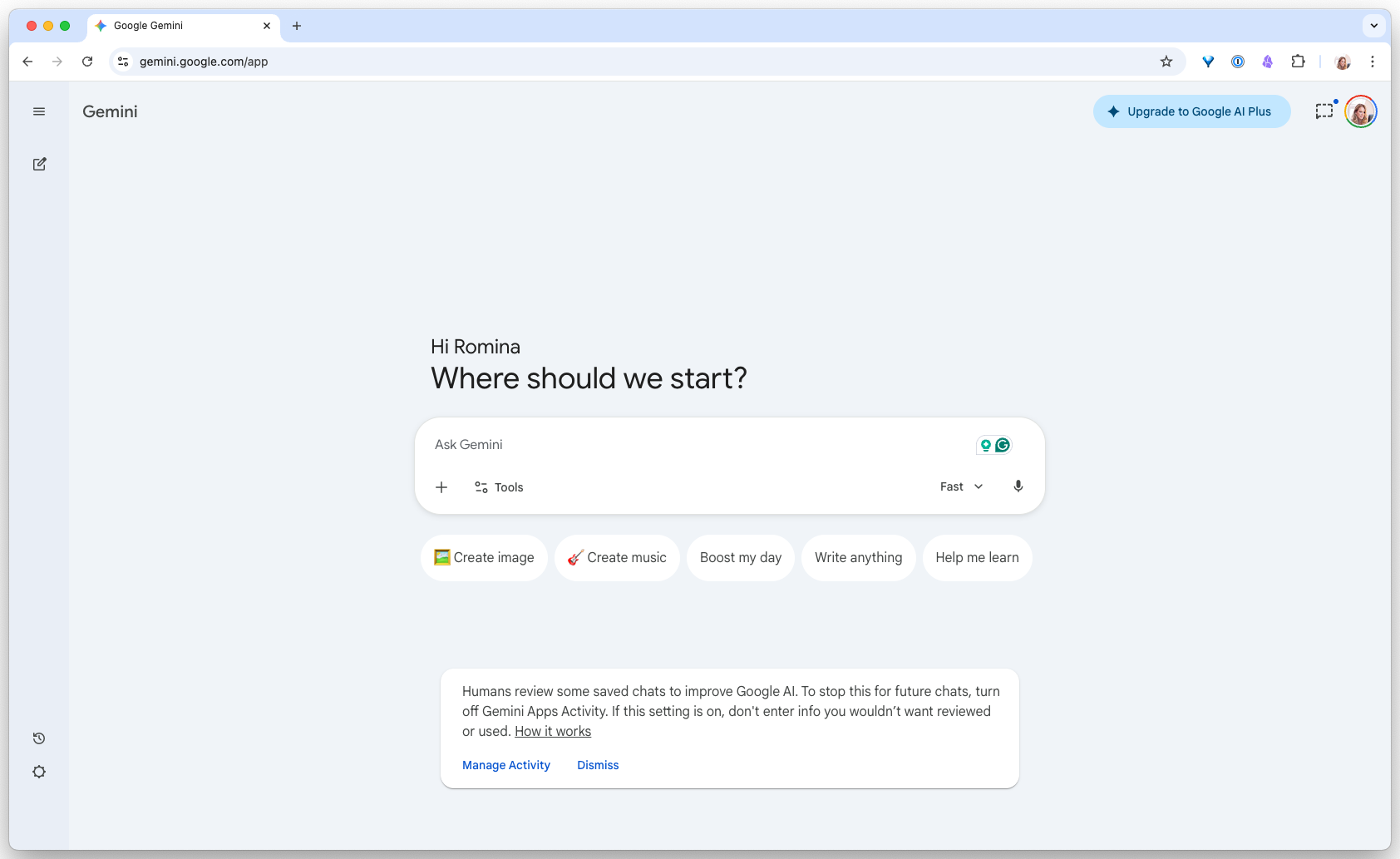The height and width of the screenshot is (859, 1400).
Task: Open the temporary chat dashed-box icon
Action: 1325,111
